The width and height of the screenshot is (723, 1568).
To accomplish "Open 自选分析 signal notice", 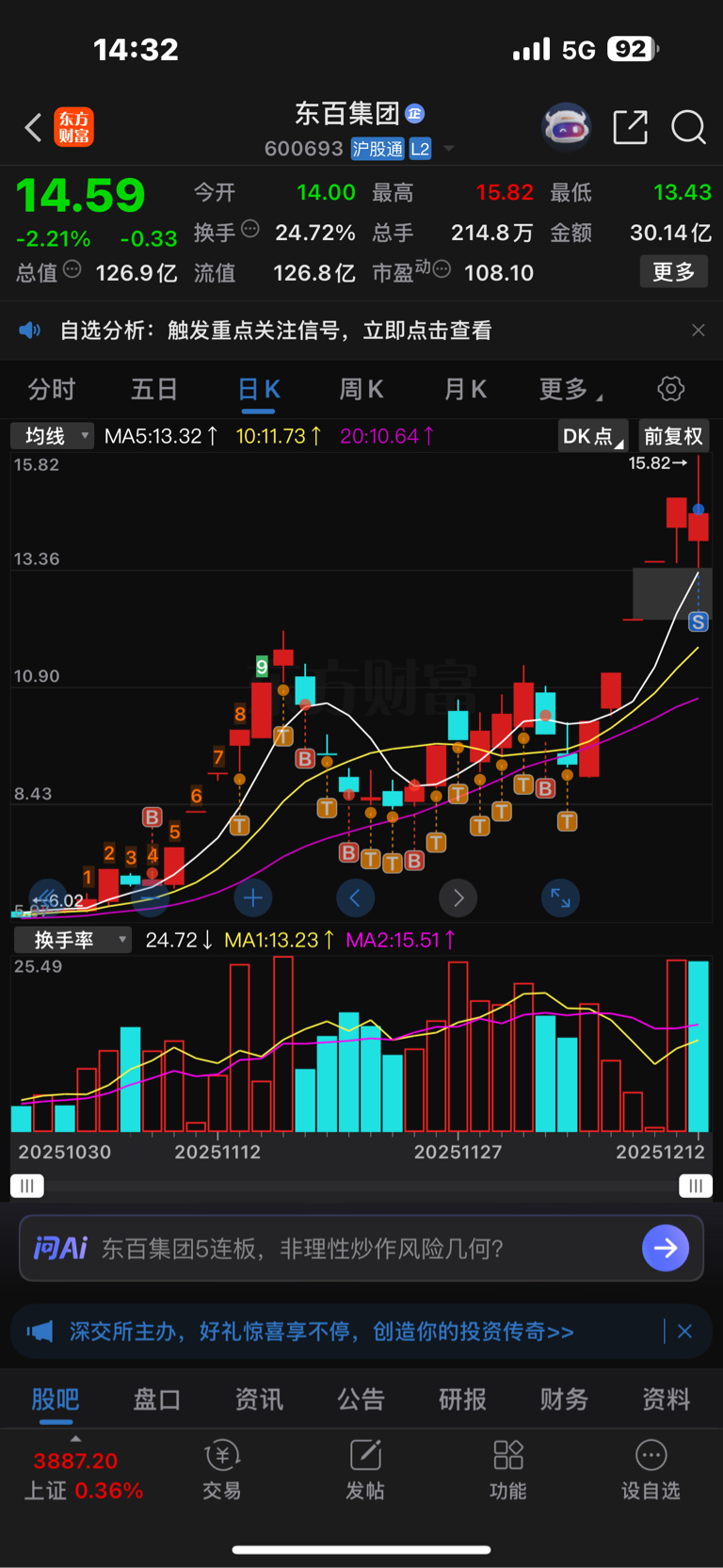I will tap(276, 331).
